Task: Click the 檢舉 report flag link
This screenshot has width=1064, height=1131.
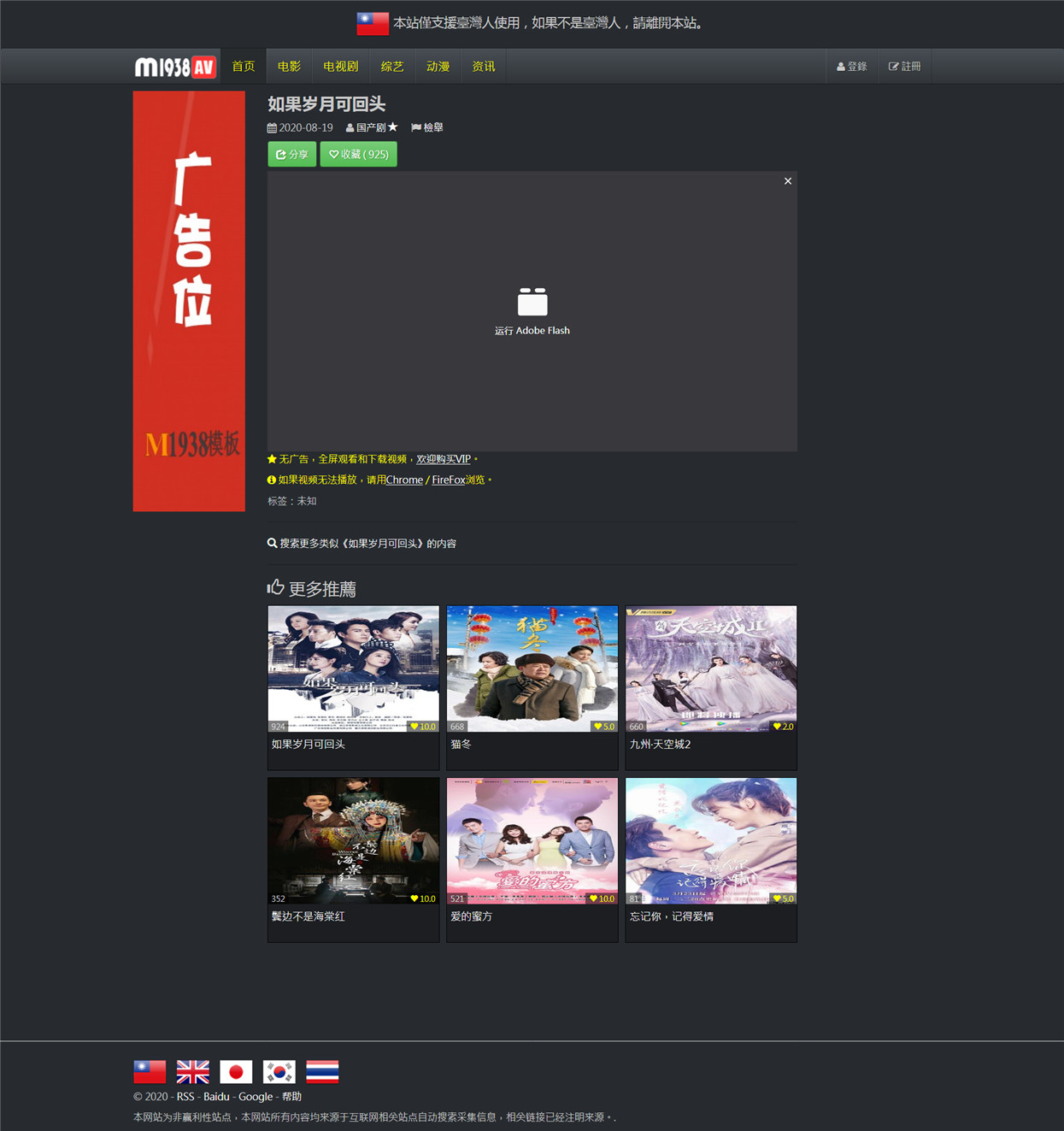Action: 427,127
